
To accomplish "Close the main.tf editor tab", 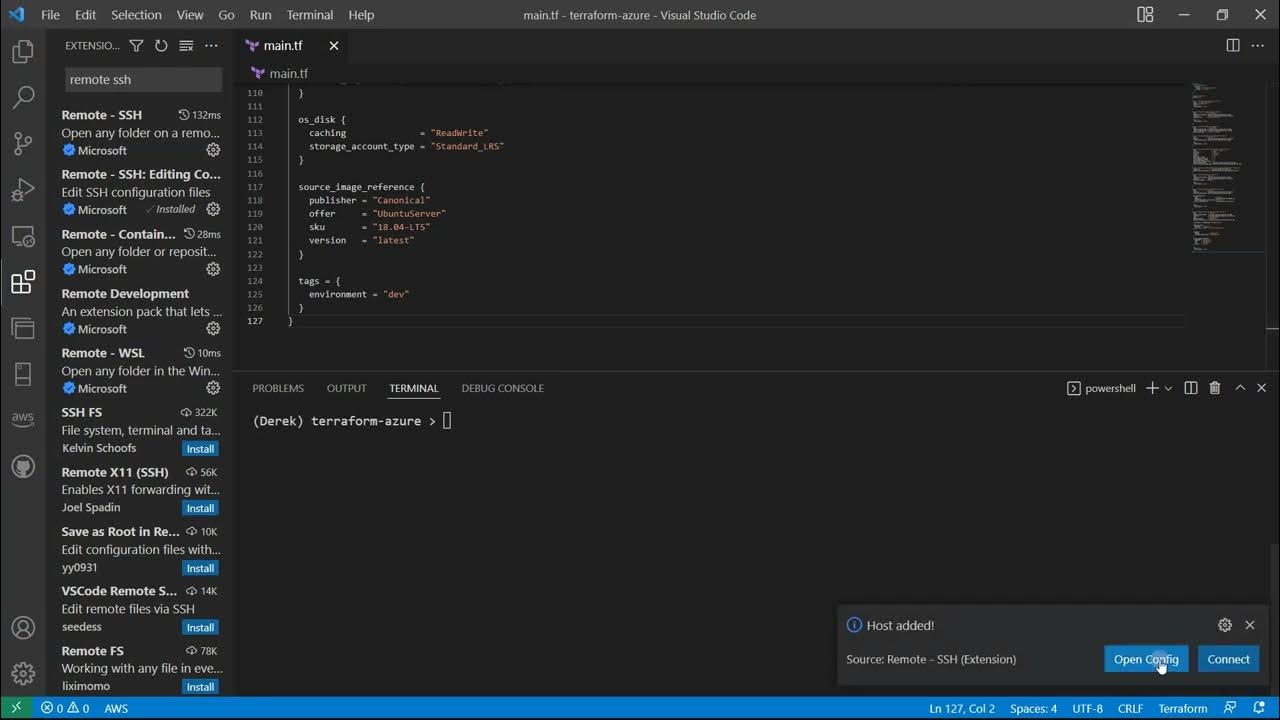I will tap(334, 46).
